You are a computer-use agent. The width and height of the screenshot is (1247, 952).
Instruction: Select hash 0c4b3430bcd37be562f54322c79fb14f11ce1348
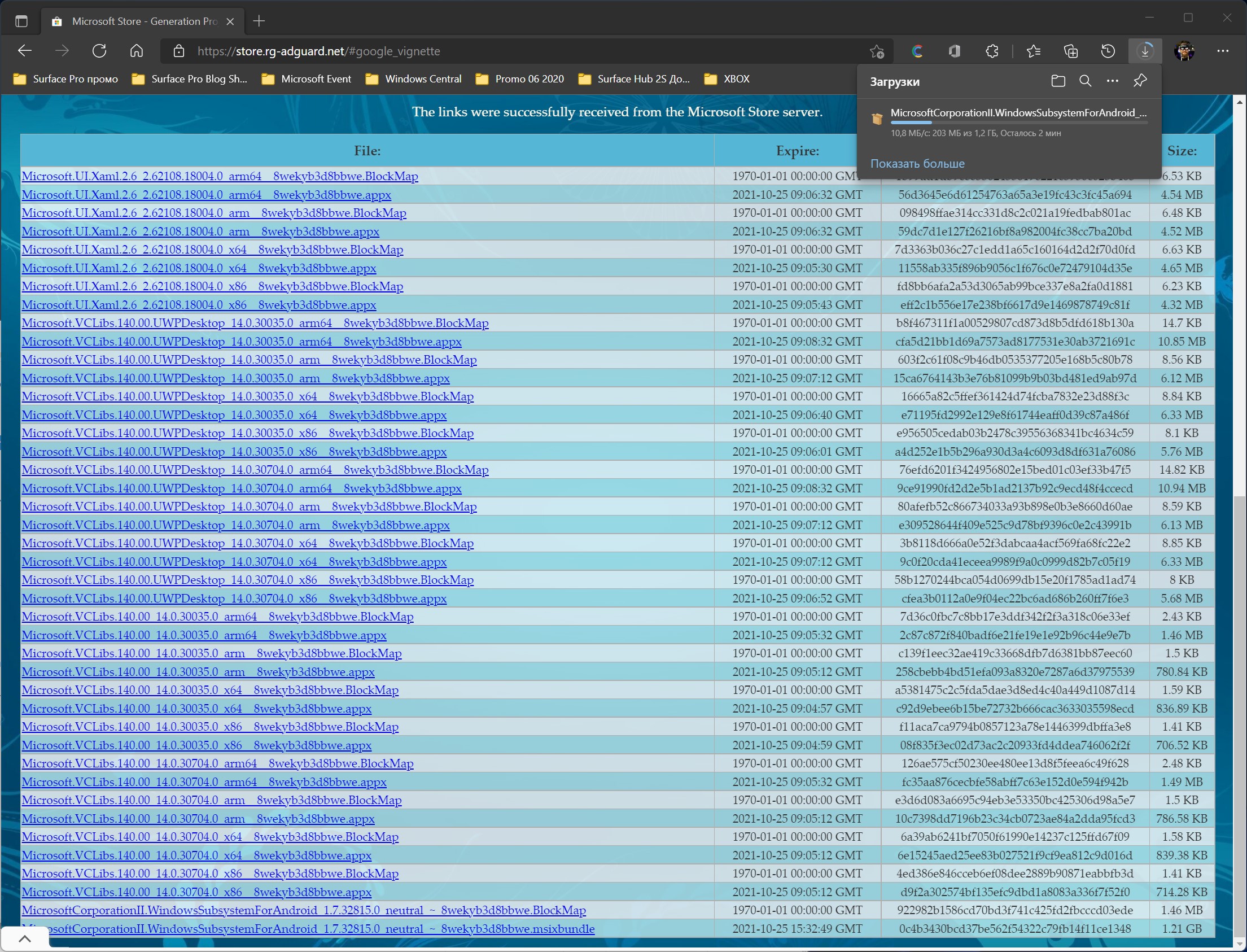[1015, 929]
